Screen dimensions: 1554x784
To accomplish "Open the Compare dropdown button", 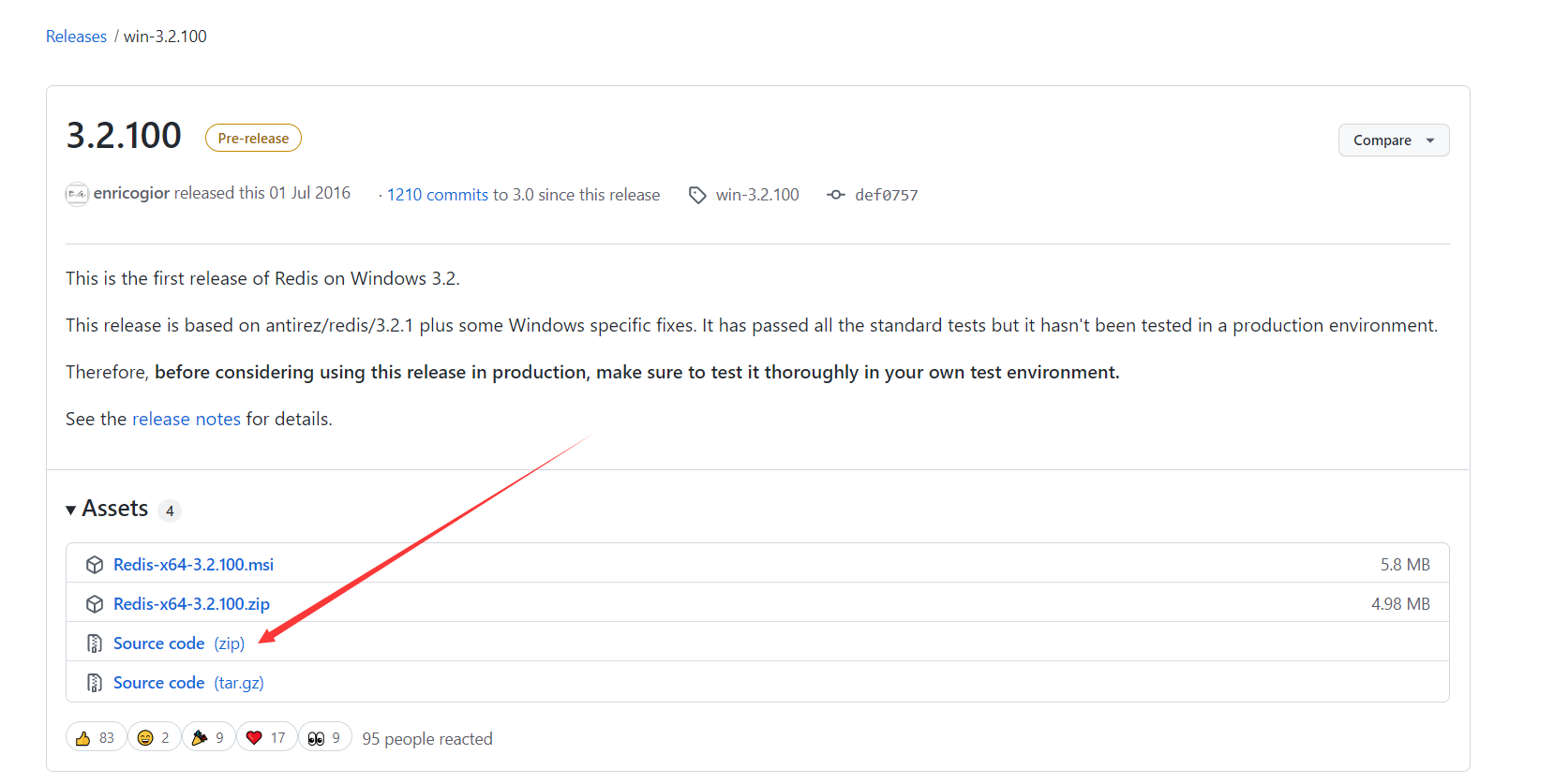I will [1394, 141].
